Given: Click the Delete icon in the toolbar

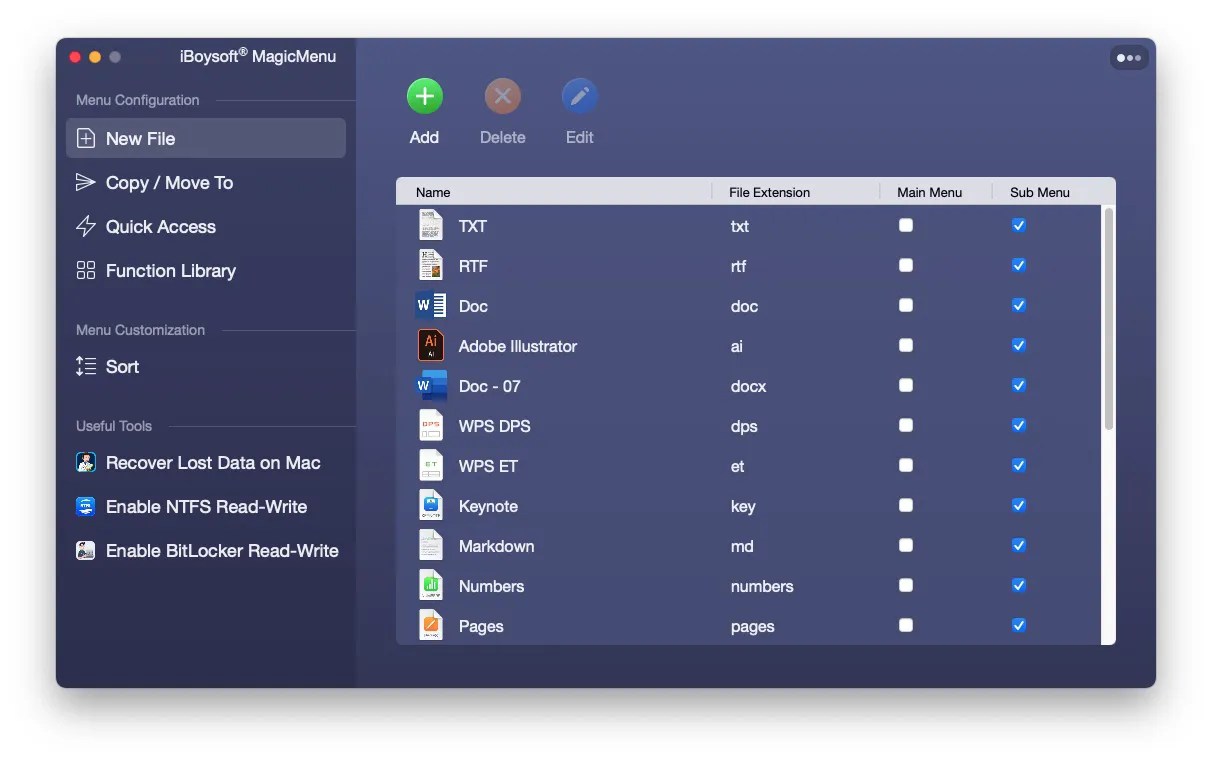Looking at the screenshot, I should [502, 96].
